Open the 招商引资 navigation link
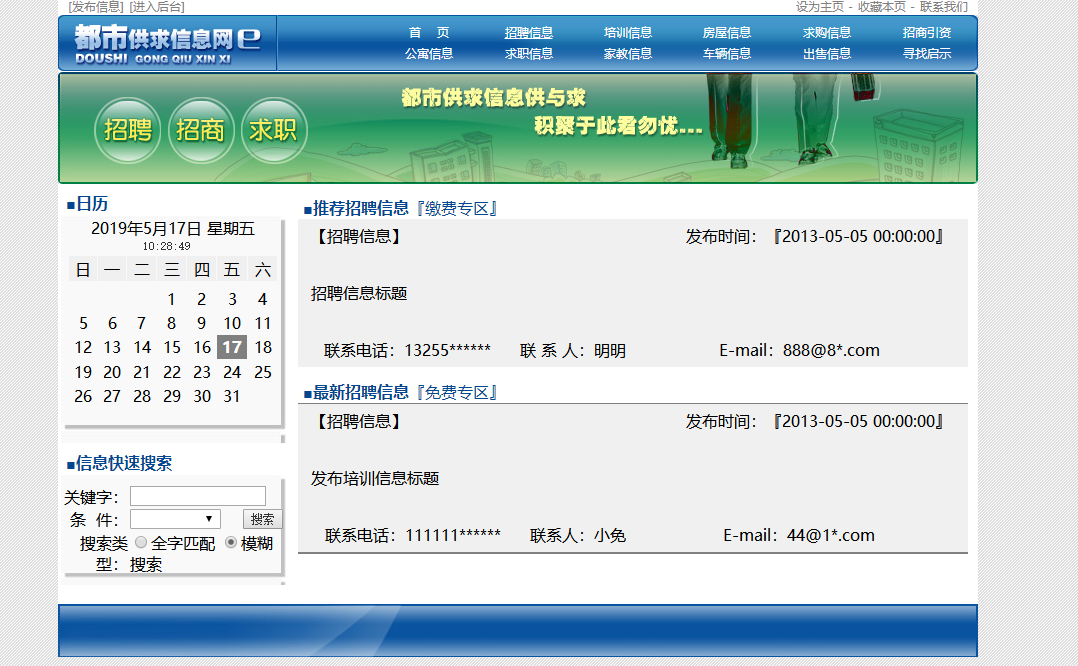 [927, 32]
